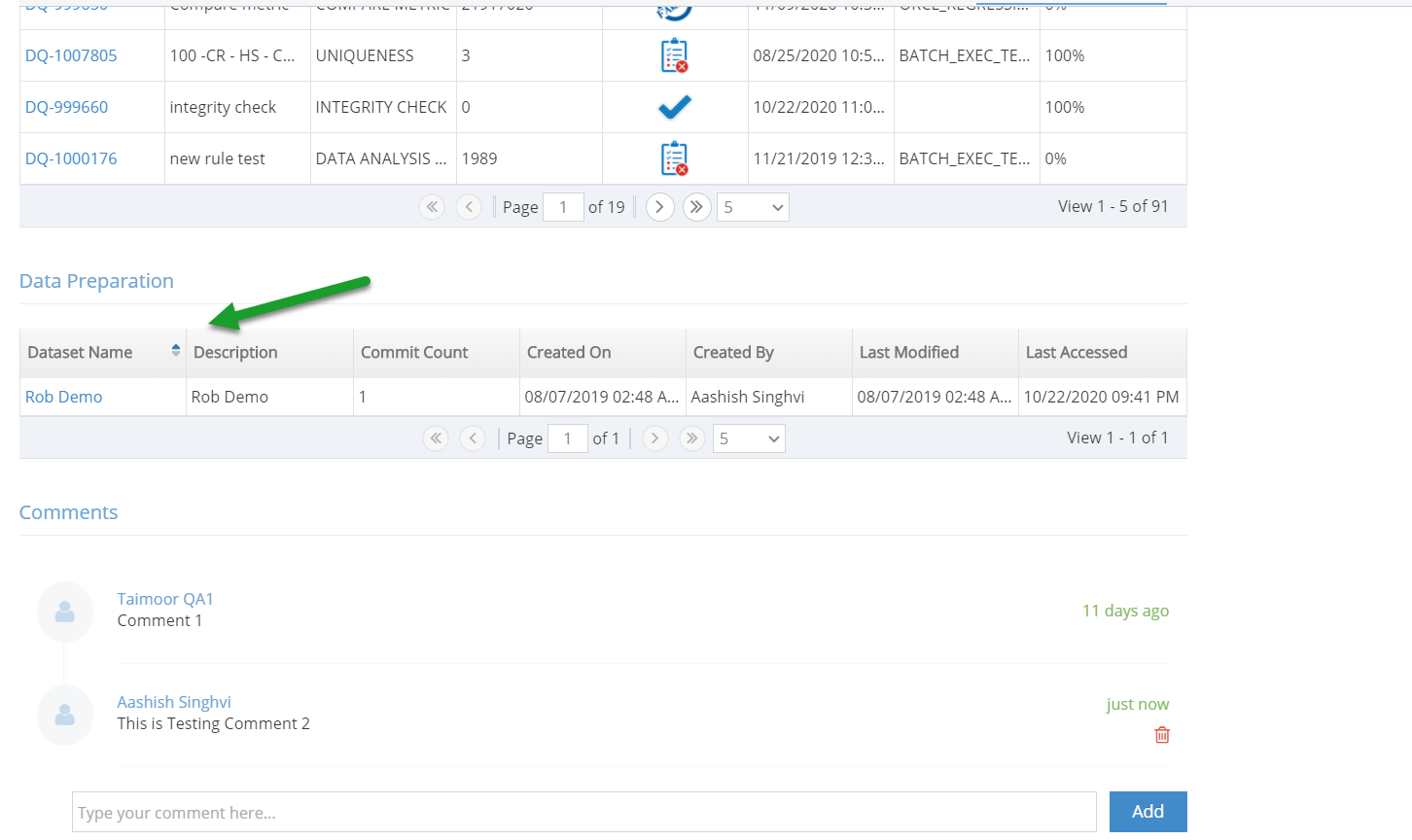Image resolution: width=1412 pixels, height=840 pixels.
Task: Open the Data Preparation page size dropdown
Action: (x=748, y=438)
